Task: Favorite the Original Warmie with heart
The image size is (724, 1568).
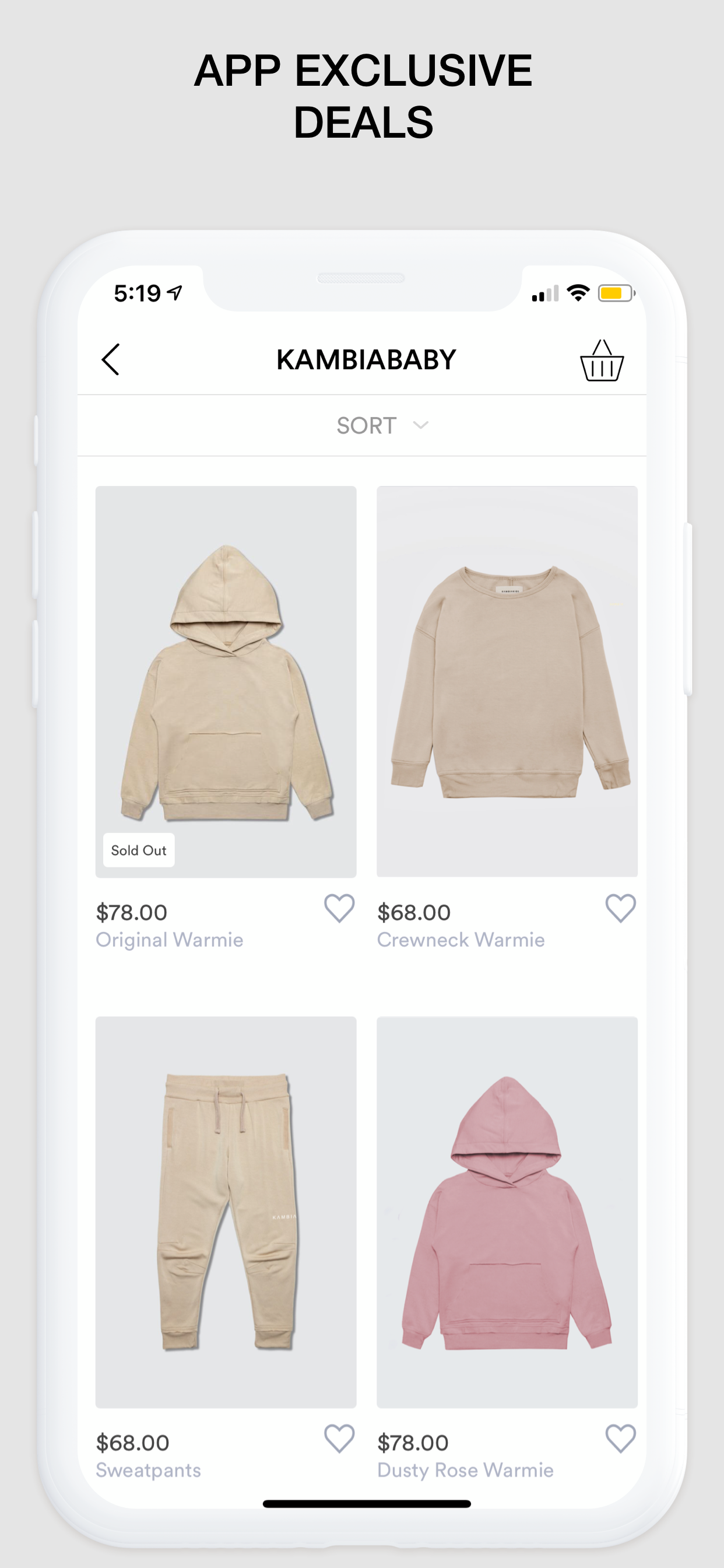Action: [339, 908]
